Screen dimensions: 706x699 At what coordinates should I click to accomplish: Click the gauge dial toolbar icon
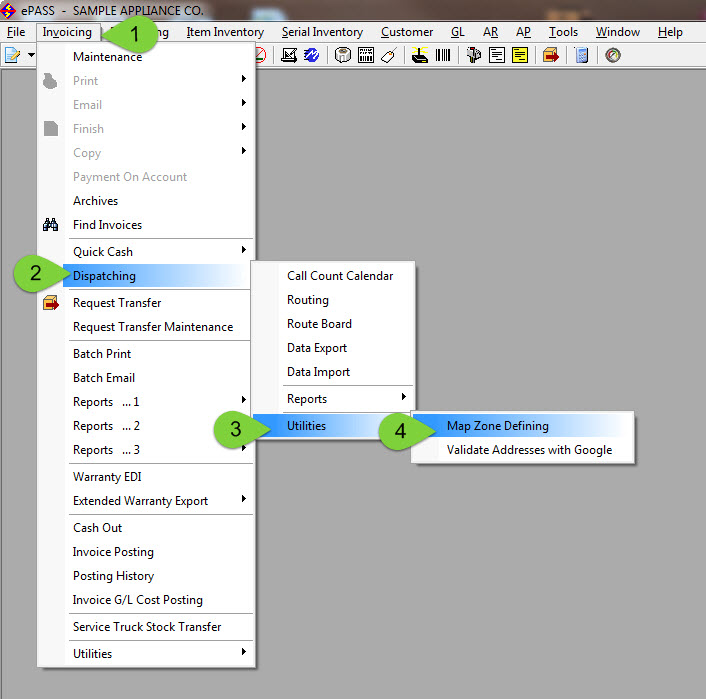pos(613,55)
